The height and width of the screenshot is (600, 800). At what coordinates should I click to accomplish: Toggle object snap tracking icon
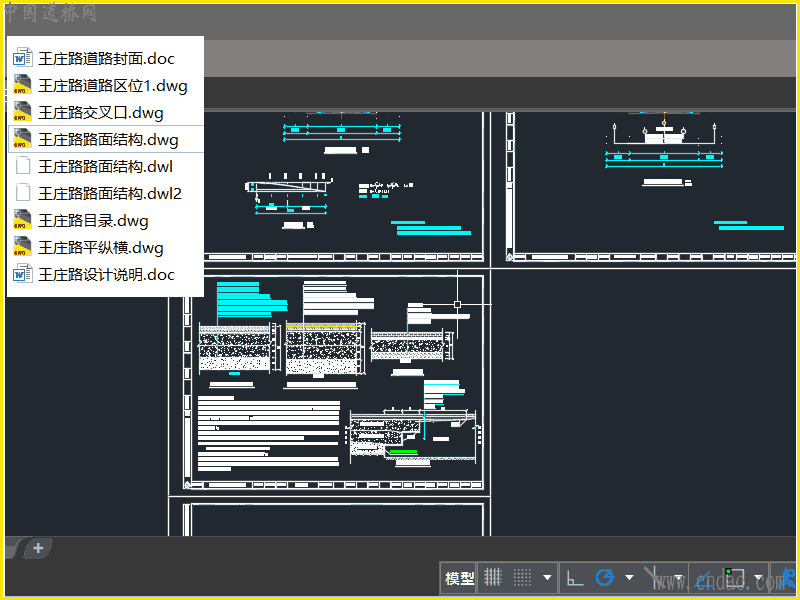[705, 578]
